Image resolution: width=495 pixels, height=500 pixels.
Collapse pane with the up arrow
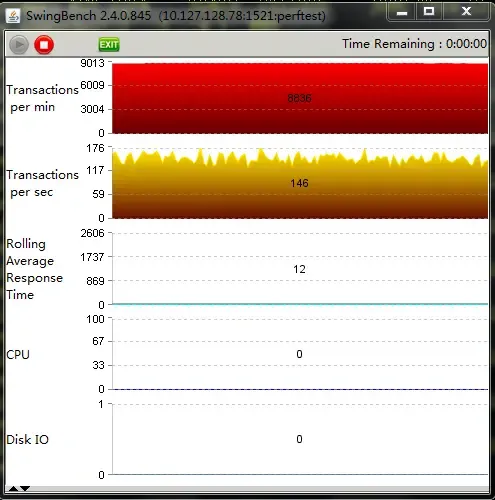click(14, 489)
